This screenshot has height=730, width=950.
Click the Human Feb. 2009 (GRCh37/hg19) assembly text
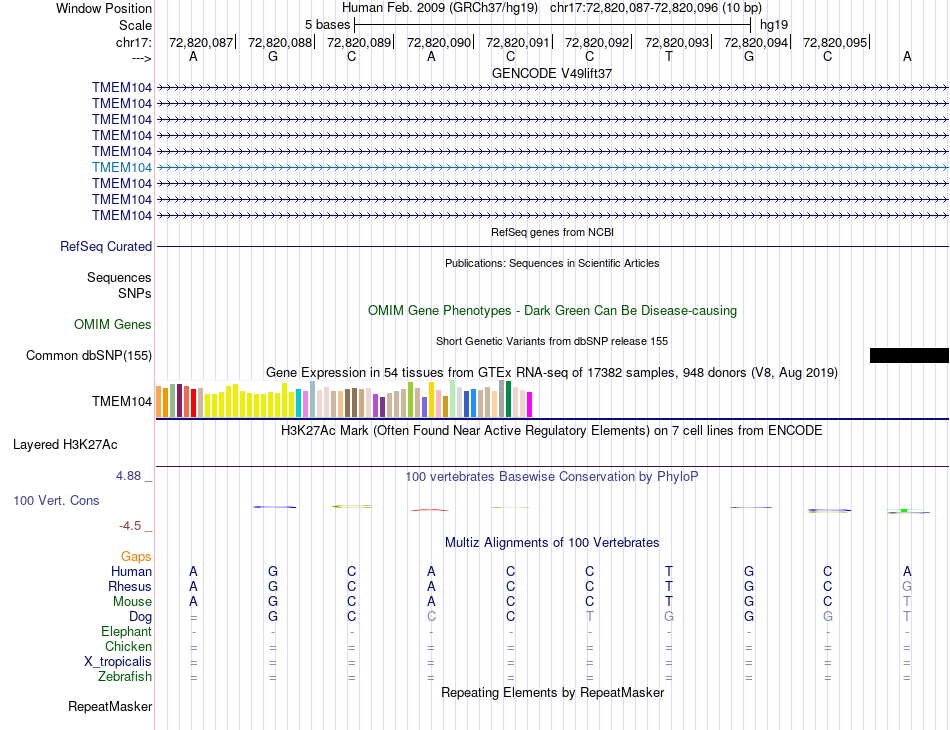pyautogui.click(x=440, y=8)
